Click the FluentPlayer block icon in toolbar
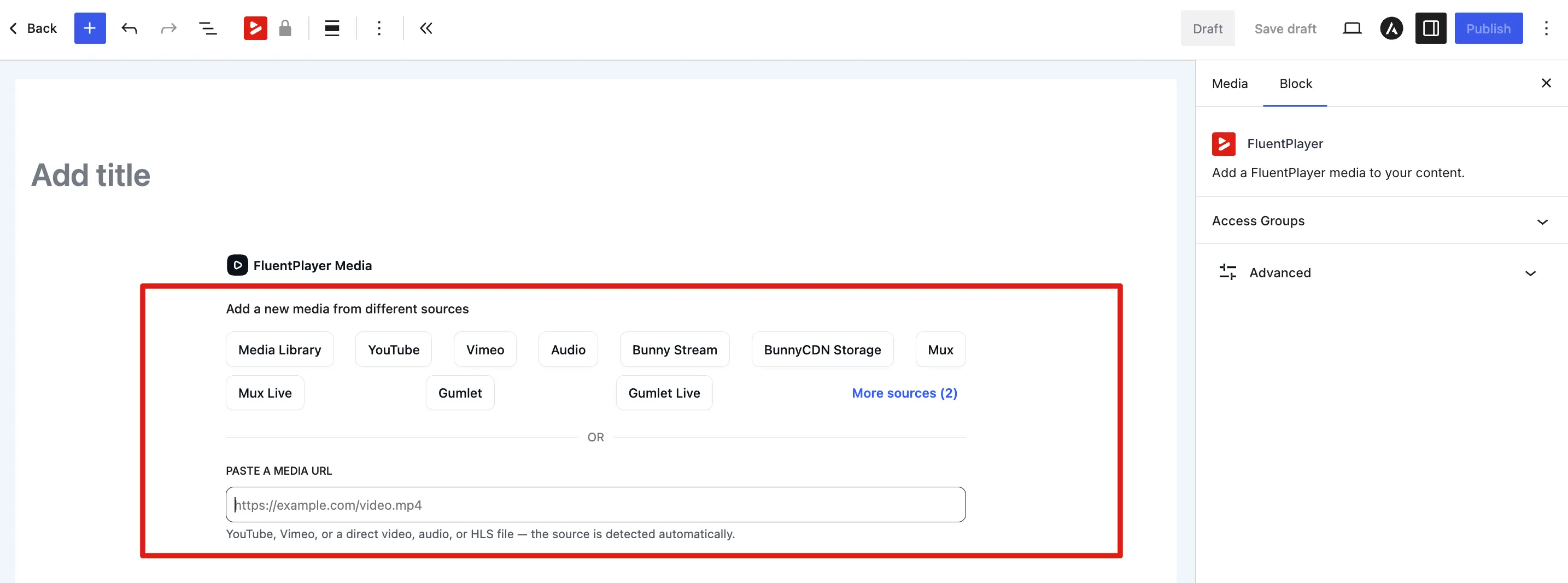The height and width of the screenshot is (583, 1568). (x=256, y=28)
